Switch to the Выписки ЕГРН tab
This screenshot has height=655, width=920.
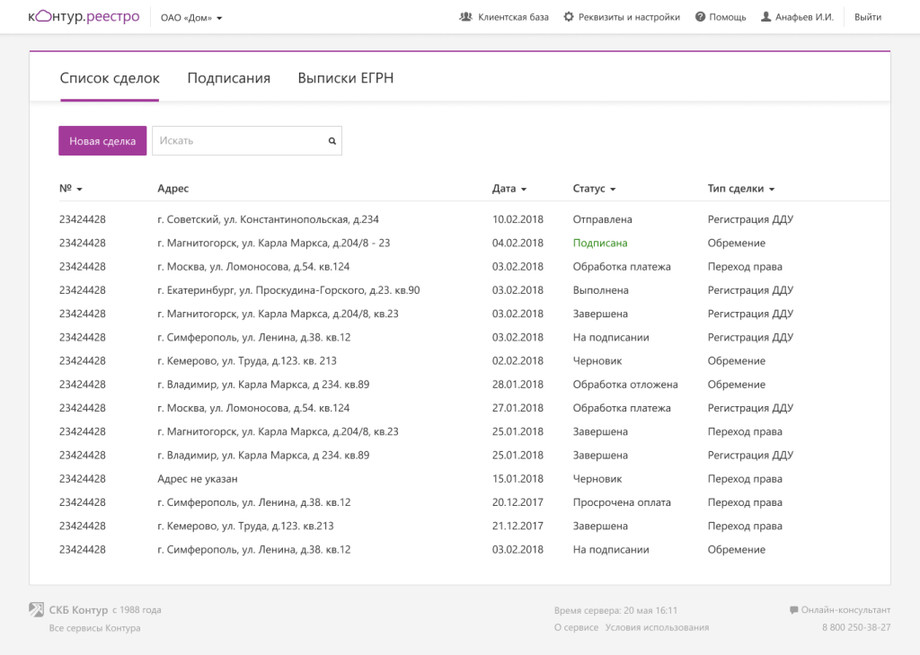tap(346, 78)
